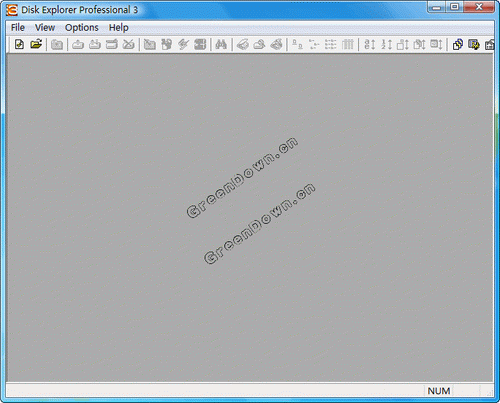Click the first grayed-out drive icon
This screenshot has height=403, width=500.
click(x=78, y=44)
